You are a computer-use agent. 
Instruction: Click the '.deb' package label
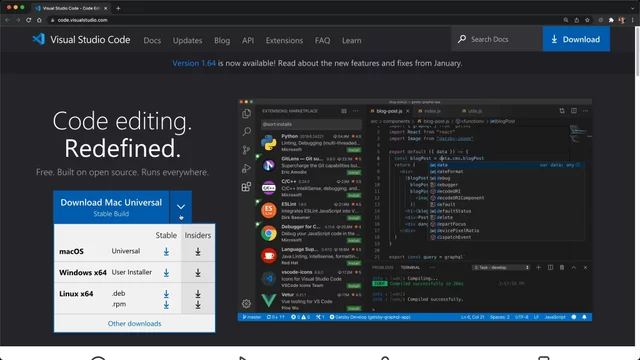pyautogui.click(x=119, y=293)
